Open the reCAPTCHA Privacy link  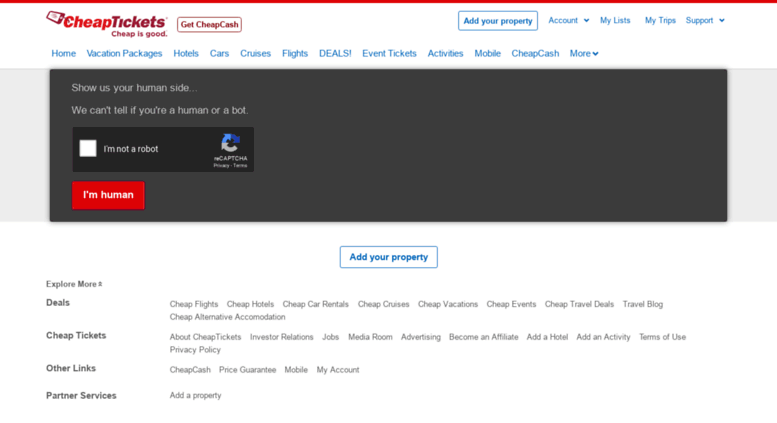[220, 166]
